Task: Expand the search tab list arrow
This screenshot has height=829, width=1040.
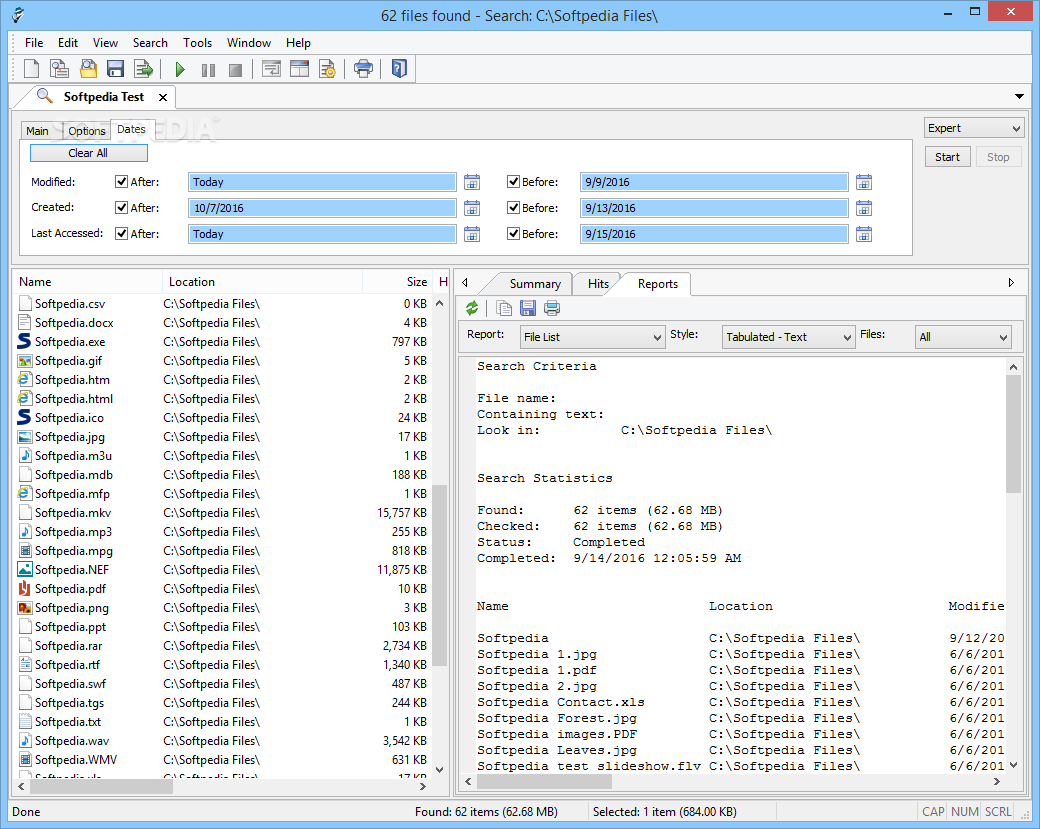Action: 1019,97
